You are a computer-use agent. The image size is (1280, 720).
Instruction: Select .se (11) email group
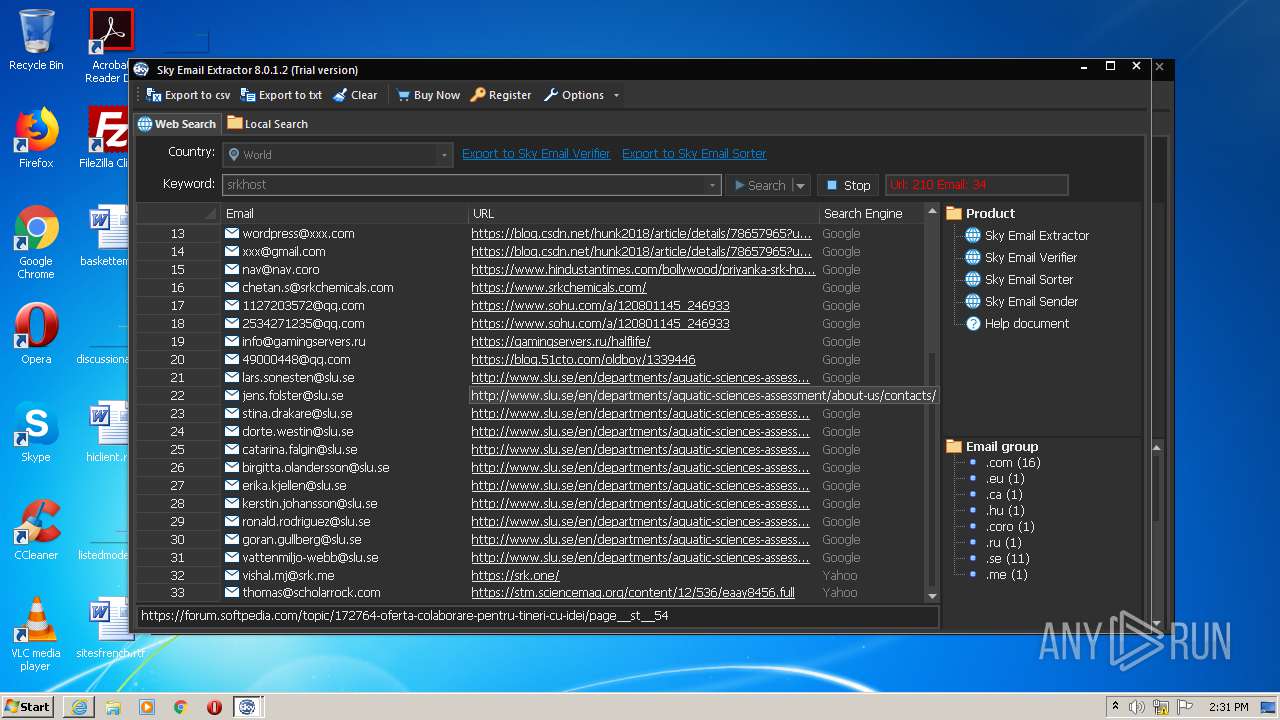(x=1007, y=559)
